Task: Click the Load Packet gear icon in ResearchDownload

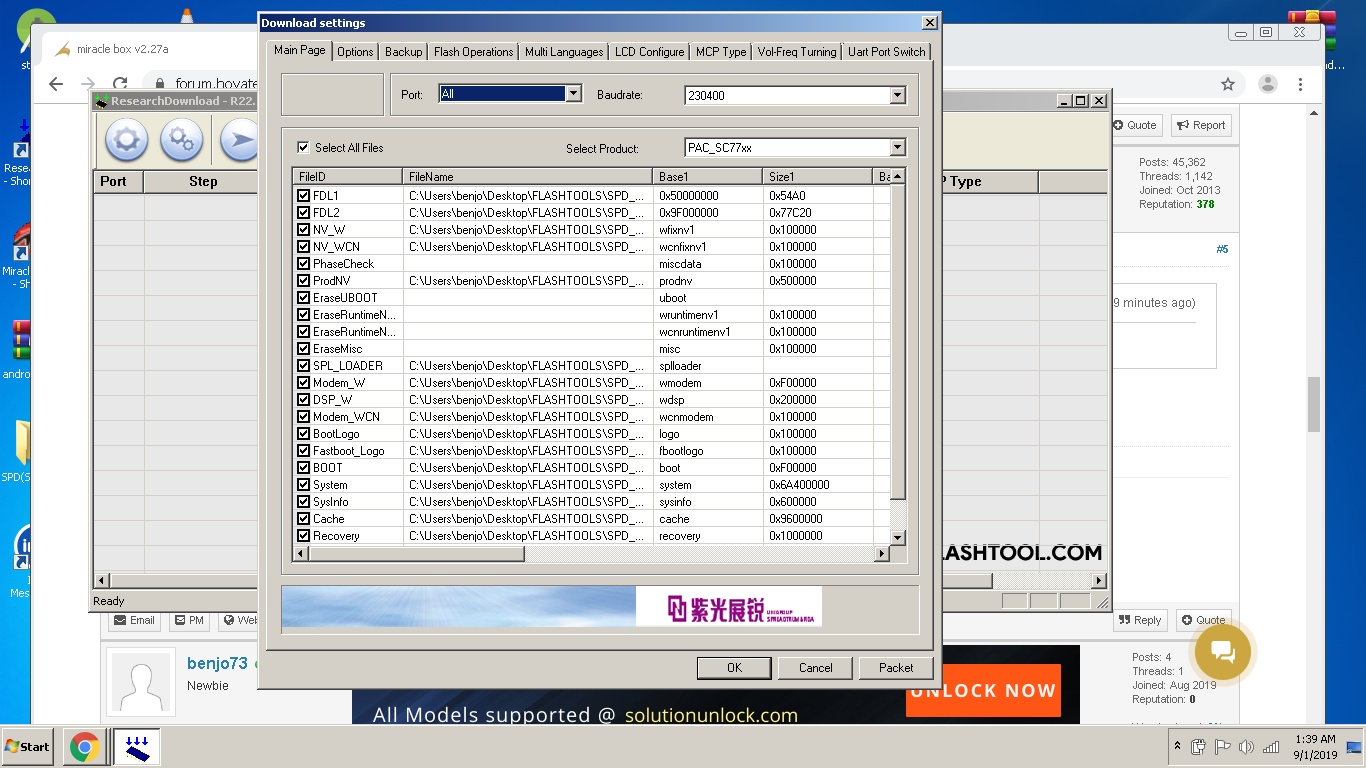Action: [x=126, y=140]
